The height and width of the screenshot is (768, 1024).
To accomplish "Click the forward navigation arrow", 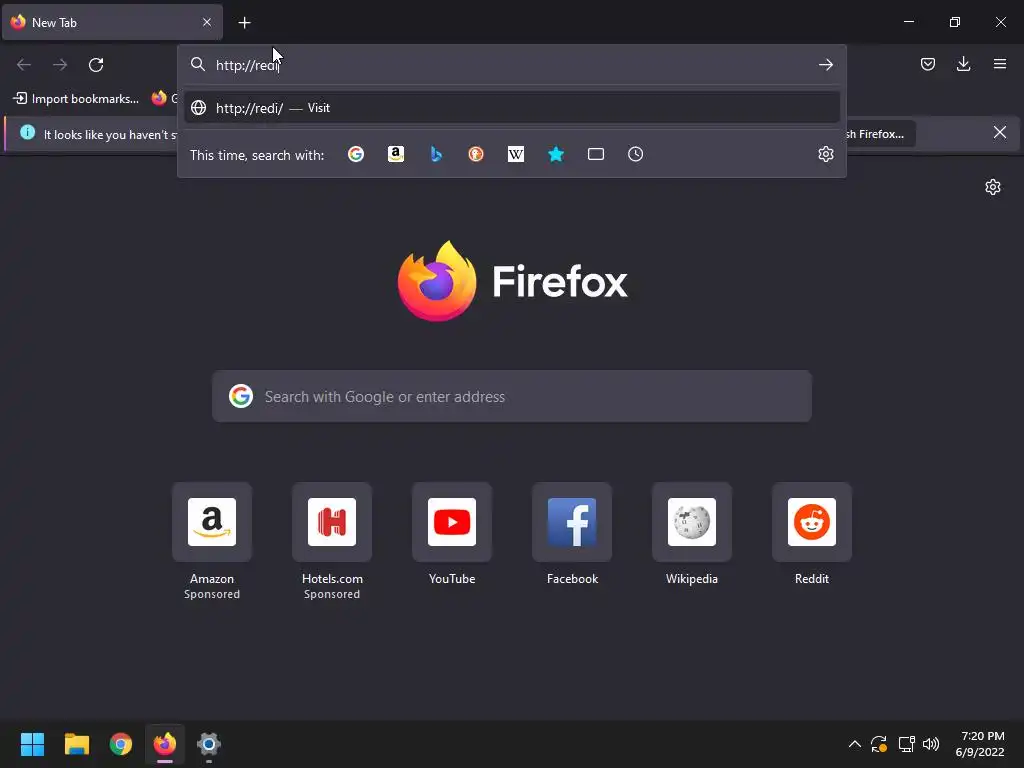I will [60, 65].
